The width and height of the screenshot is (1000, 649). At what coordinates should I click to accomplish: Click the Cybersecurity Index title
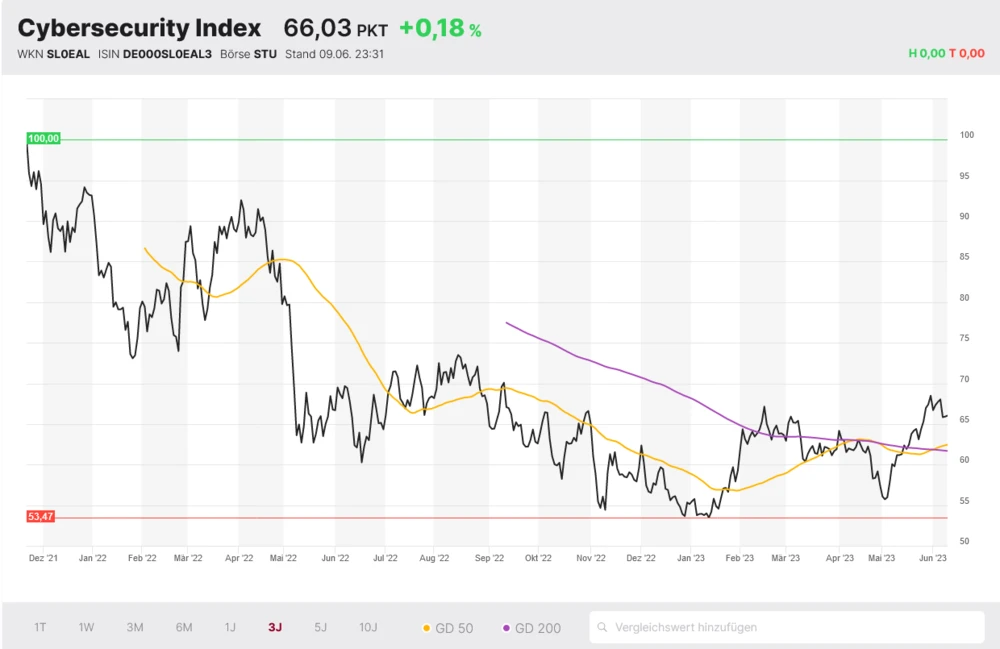click(x=139, y=28)
